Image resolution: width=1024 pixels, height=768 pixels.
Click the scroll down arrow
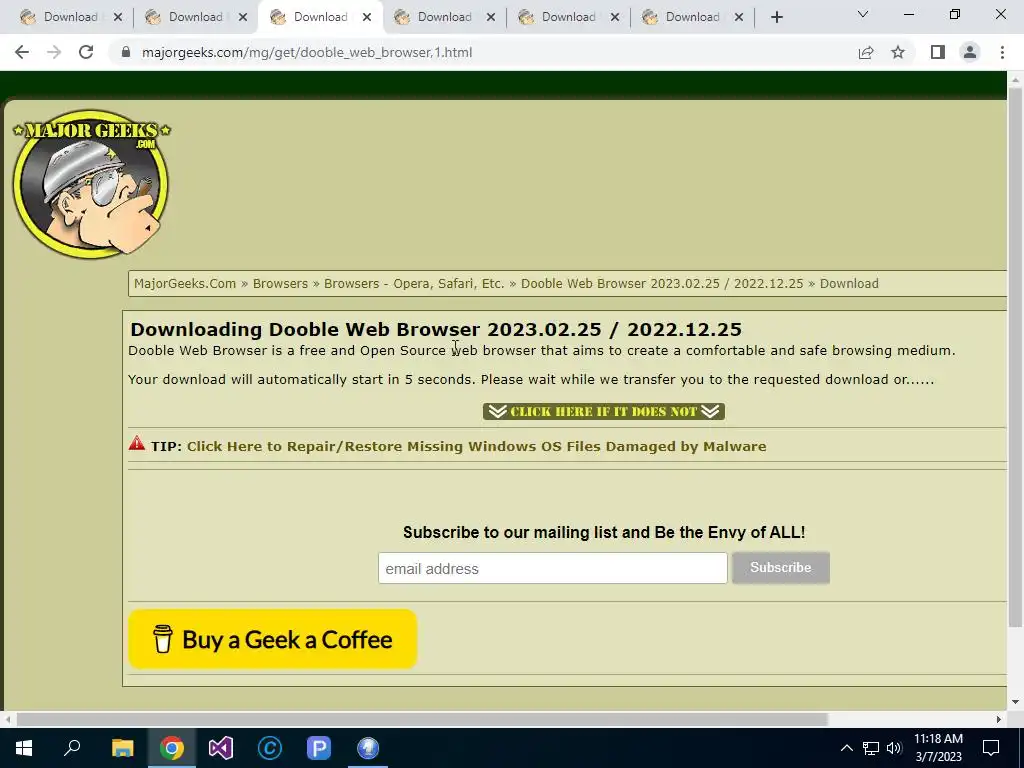(1015, 702)
